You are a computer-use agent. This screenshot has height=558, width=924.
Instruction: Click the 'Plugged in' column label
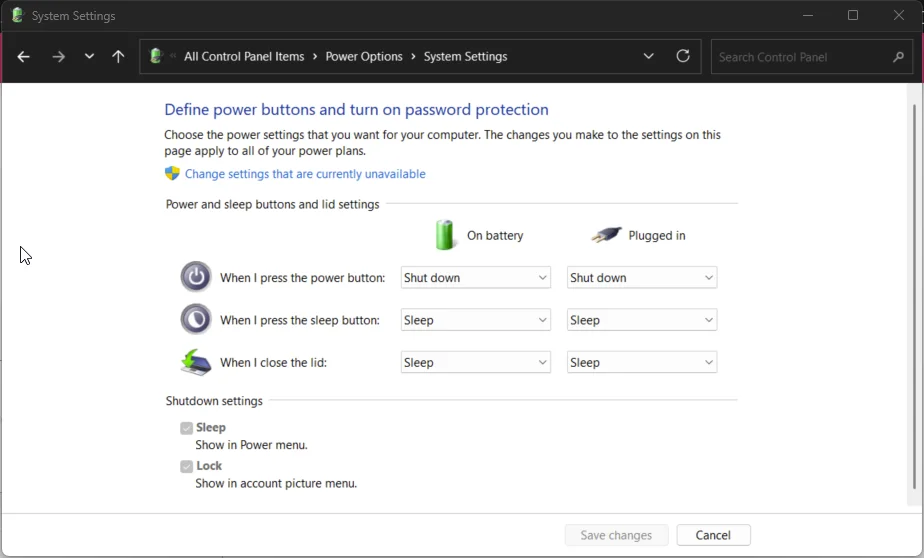656,235
